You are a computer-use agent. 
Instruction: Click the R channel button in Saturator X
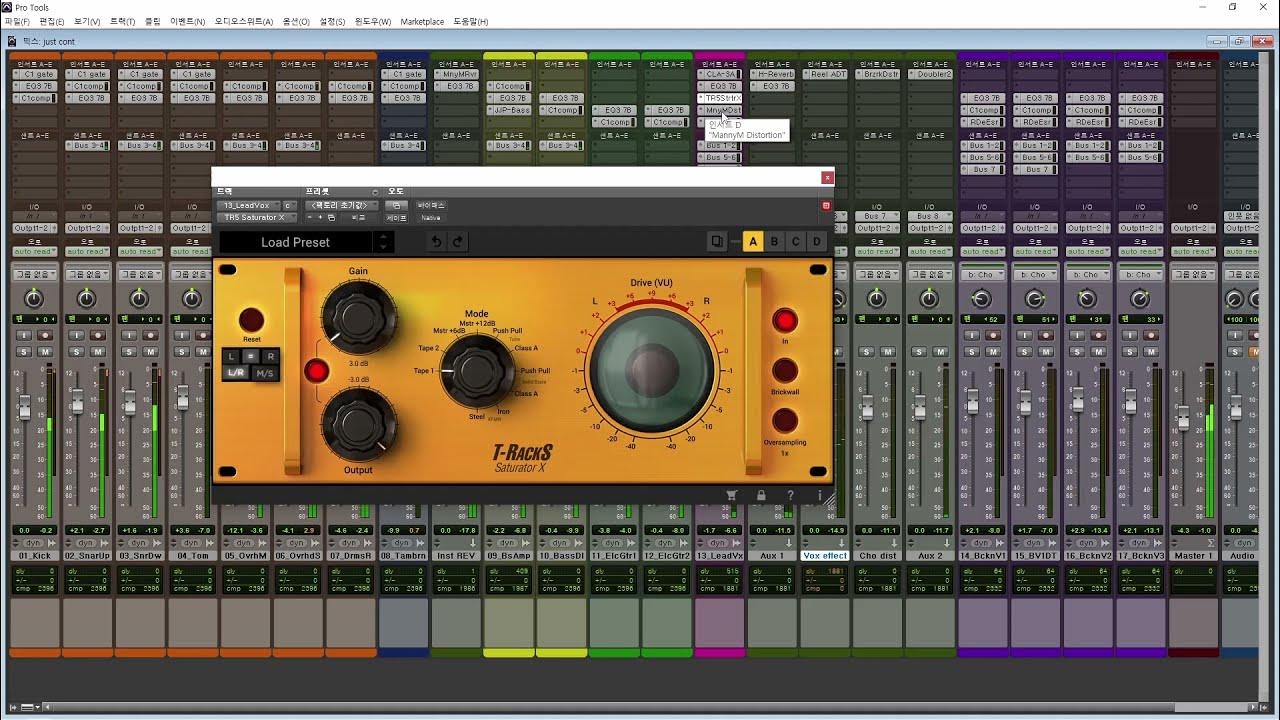coord(269,356)
